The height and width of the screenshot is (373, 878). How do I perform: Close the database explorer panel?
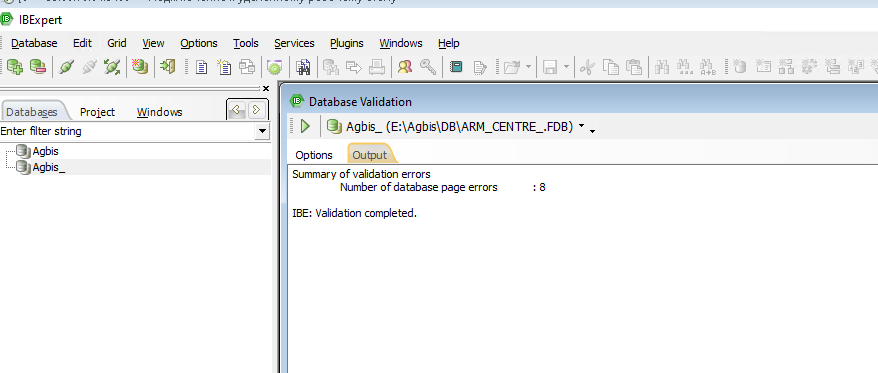tap(266, 88)
